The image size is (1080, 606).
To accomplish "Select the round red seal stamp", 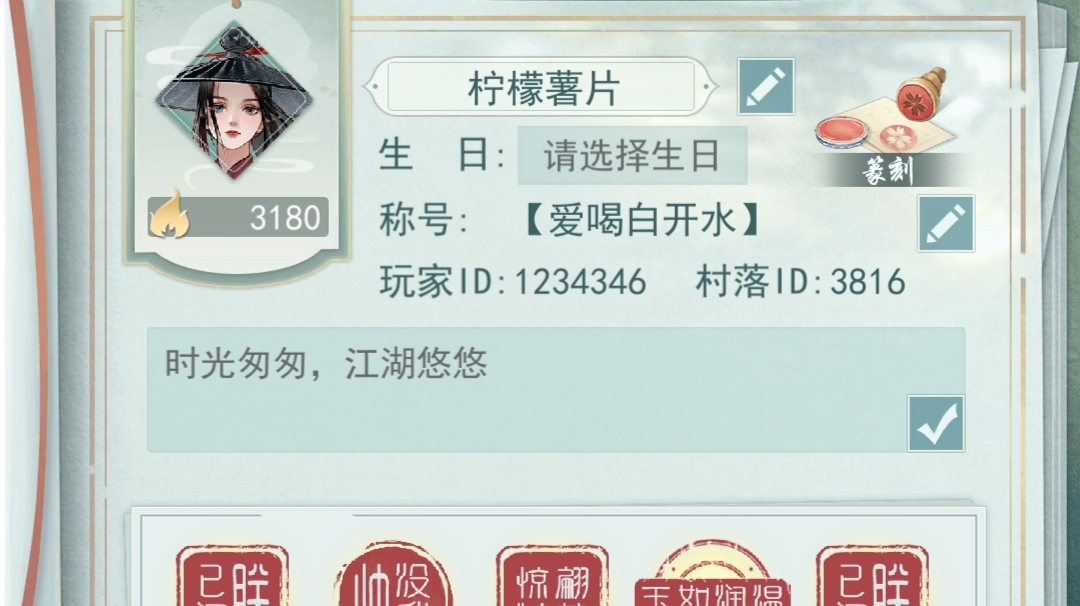I will 393,576.
